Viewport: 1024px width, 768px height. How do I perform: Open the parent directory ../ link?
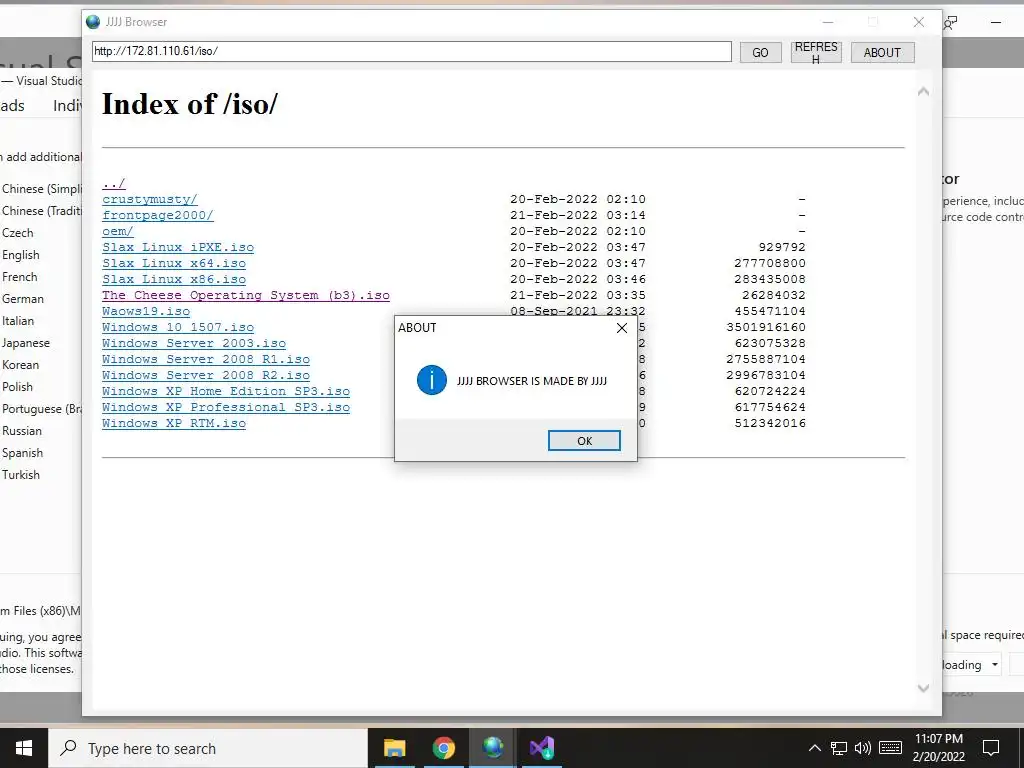(114, 184)
